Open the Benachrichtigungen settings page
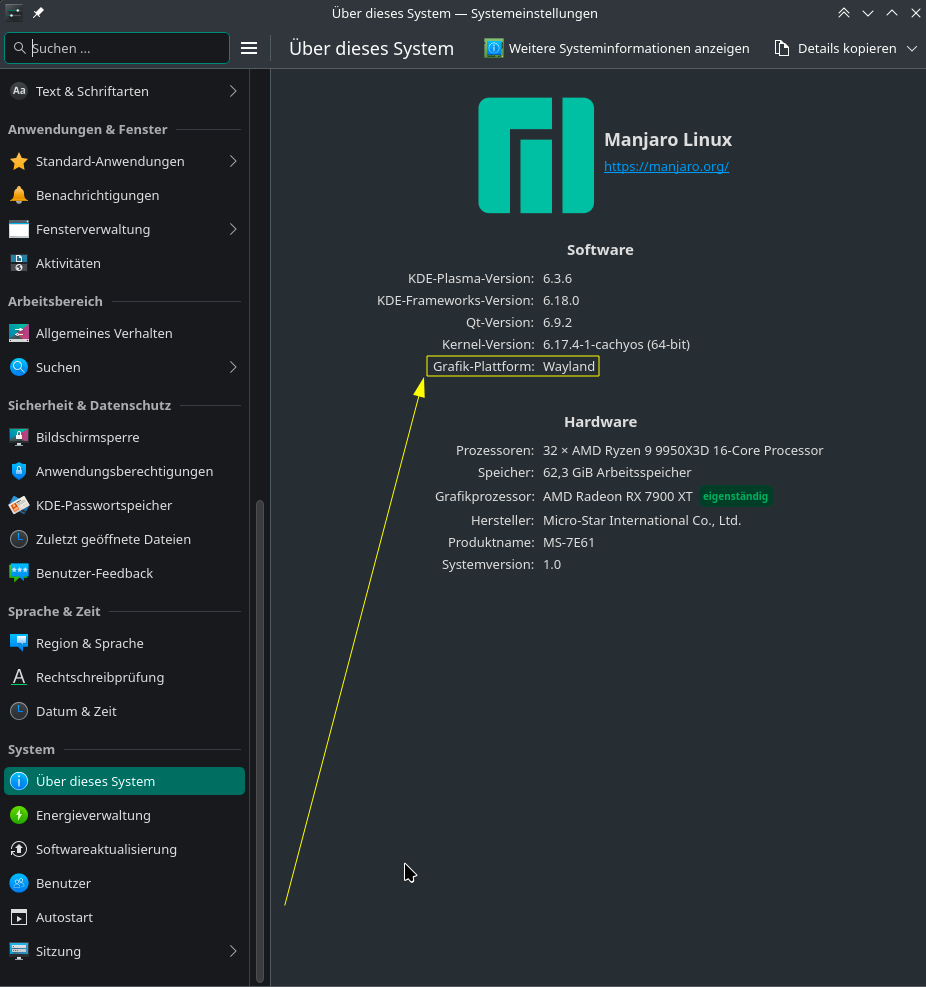This screenshot has width=926, height=987. [124, 195]
